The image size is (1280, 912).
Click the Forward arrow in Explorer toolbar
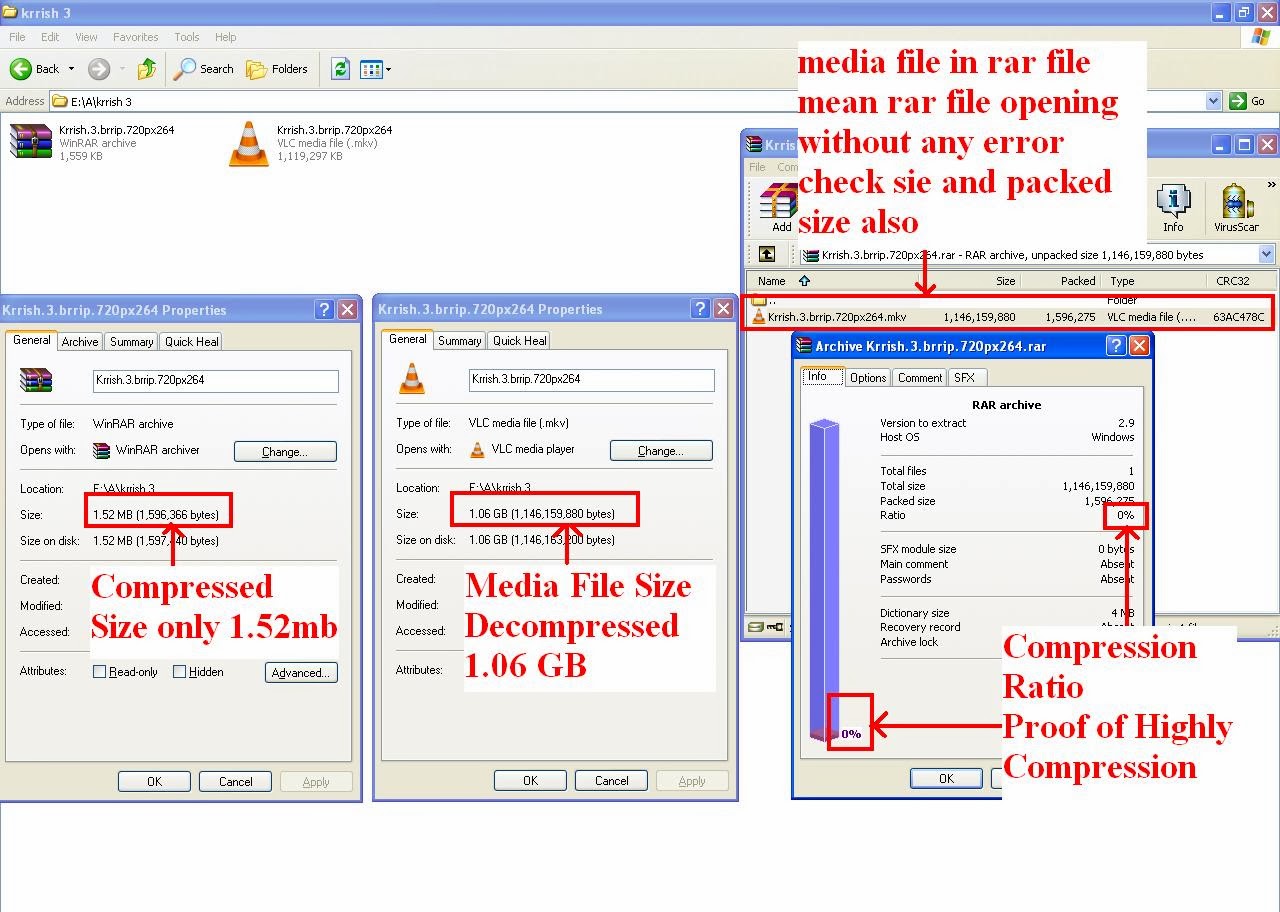coord(98,69)
